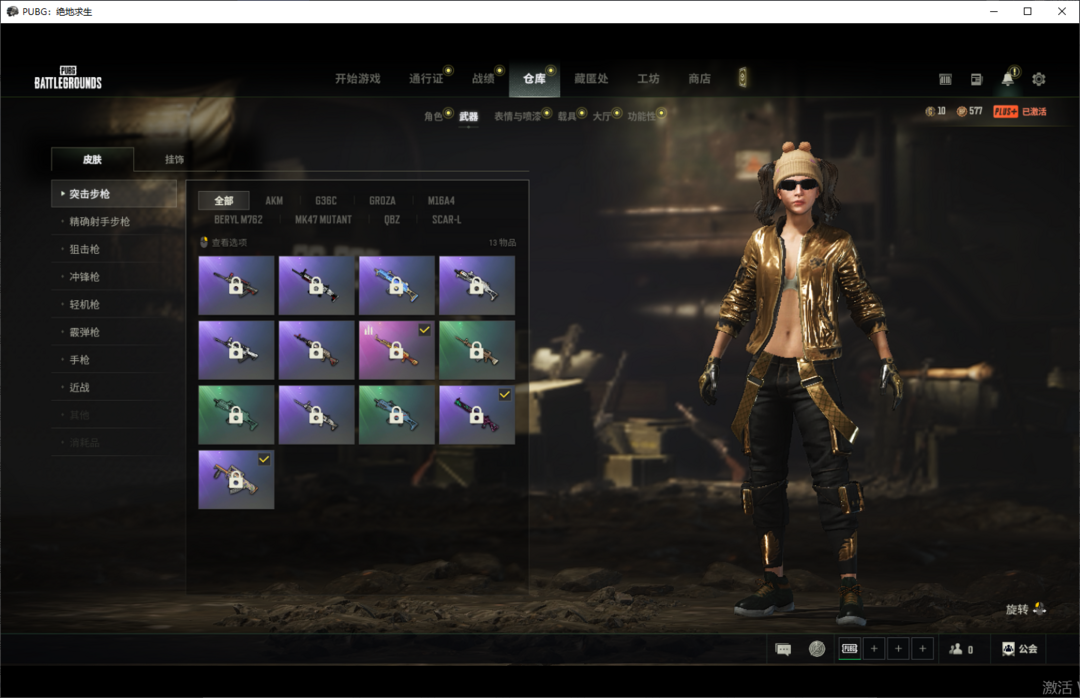The width and height of the screenshot is (1080, 698).
Task: Open the 商店 tab
Action: (699, 79)
